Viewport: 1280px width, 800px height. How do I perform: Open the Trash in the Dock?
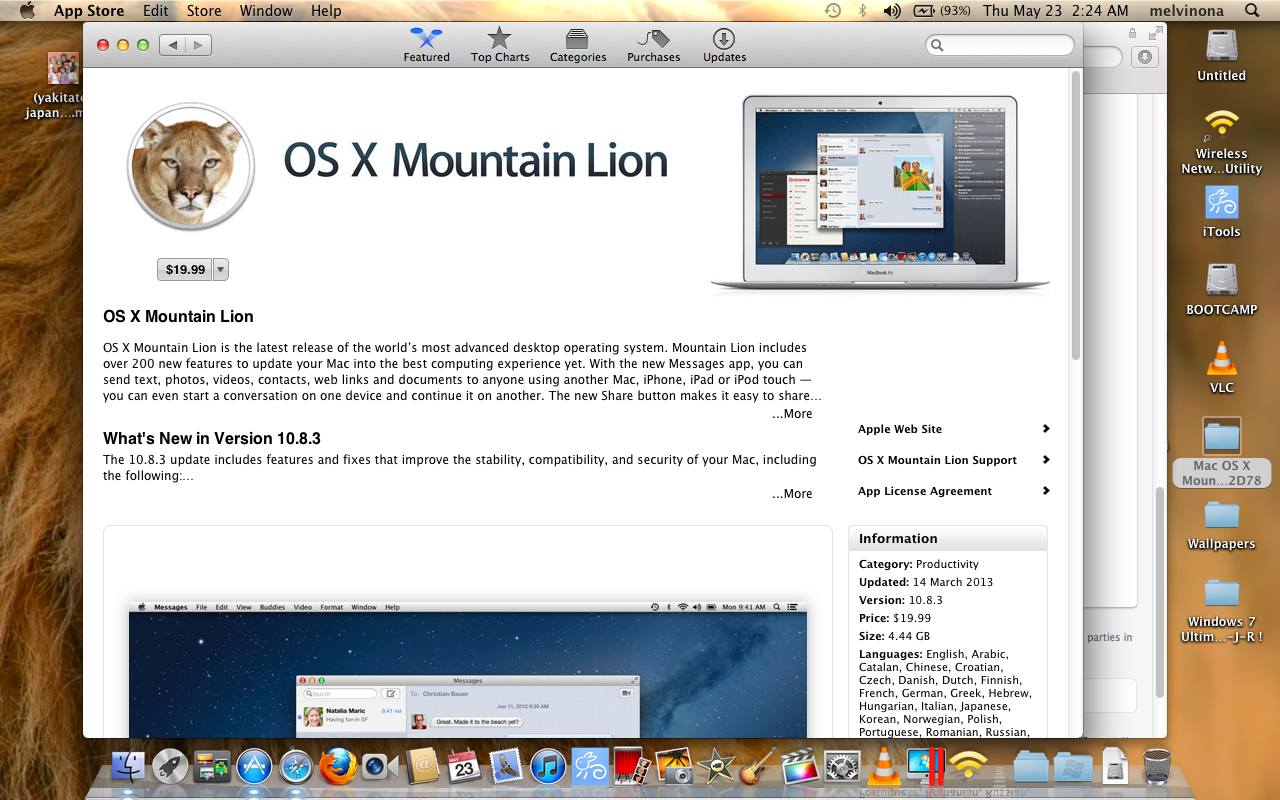[1156, 767]
